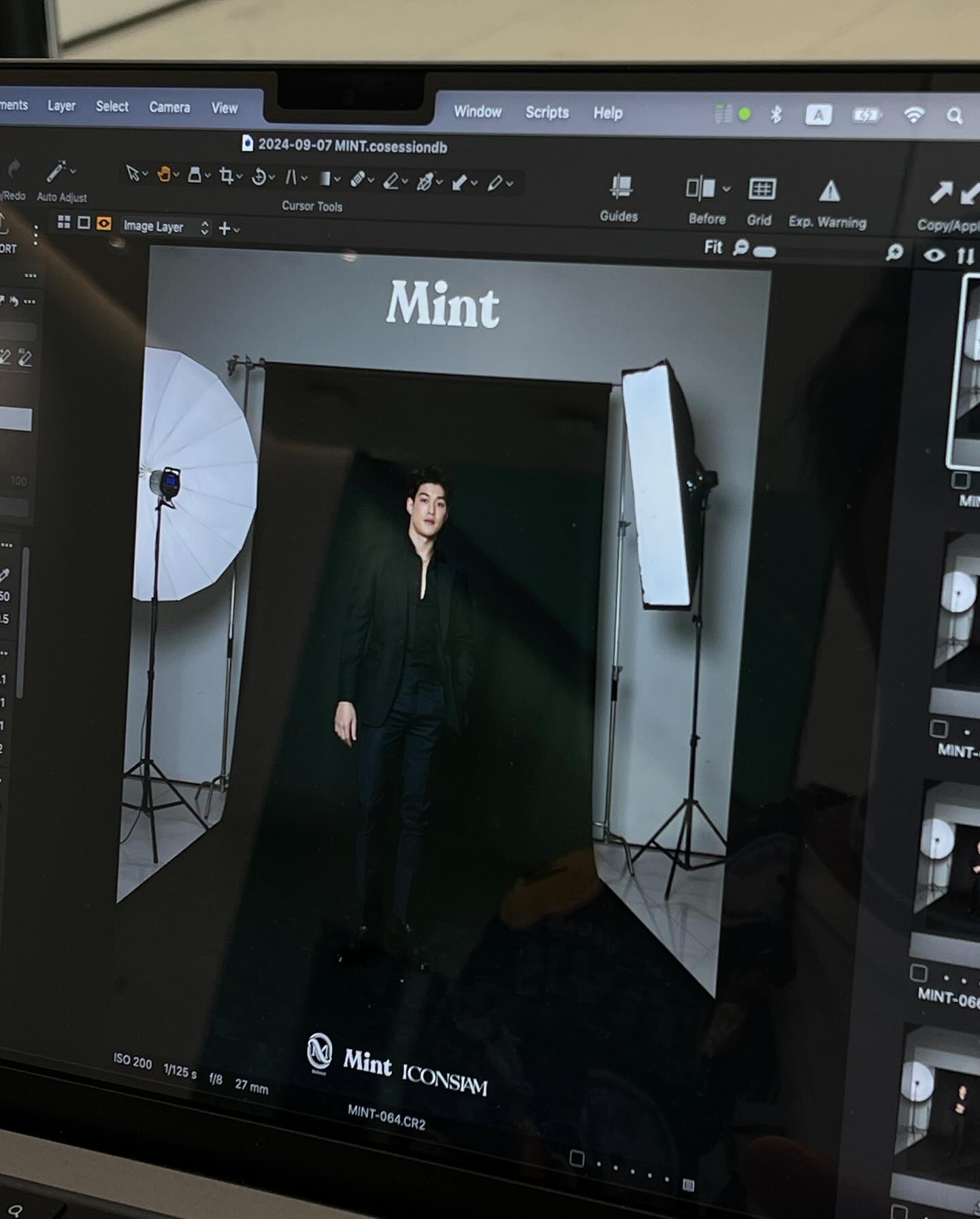Screen dimensions: 980x1219
Task: Expand the Keystone tool options chevron
Action: [304, 179]
